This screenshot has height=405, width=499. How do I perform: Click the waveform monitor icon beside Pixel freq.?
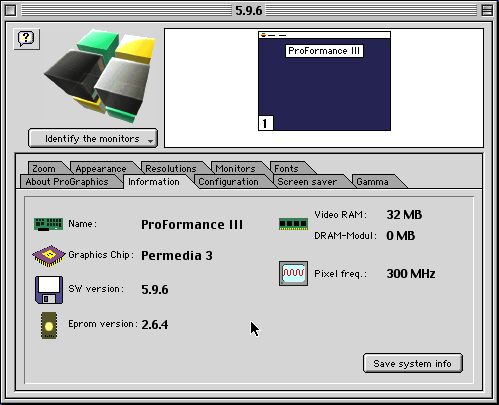coord(293,274)
